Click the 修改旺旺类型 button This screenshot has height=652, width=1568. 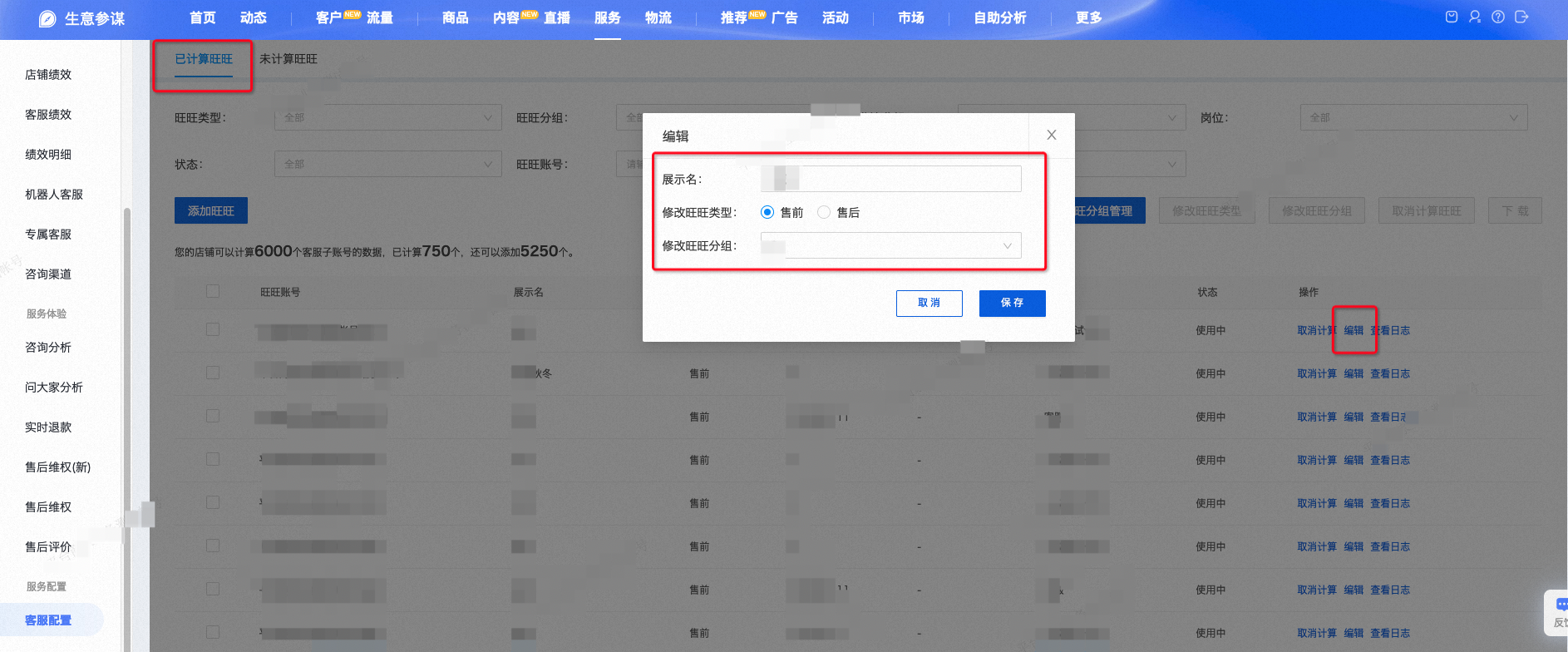tap(1207, 210)
